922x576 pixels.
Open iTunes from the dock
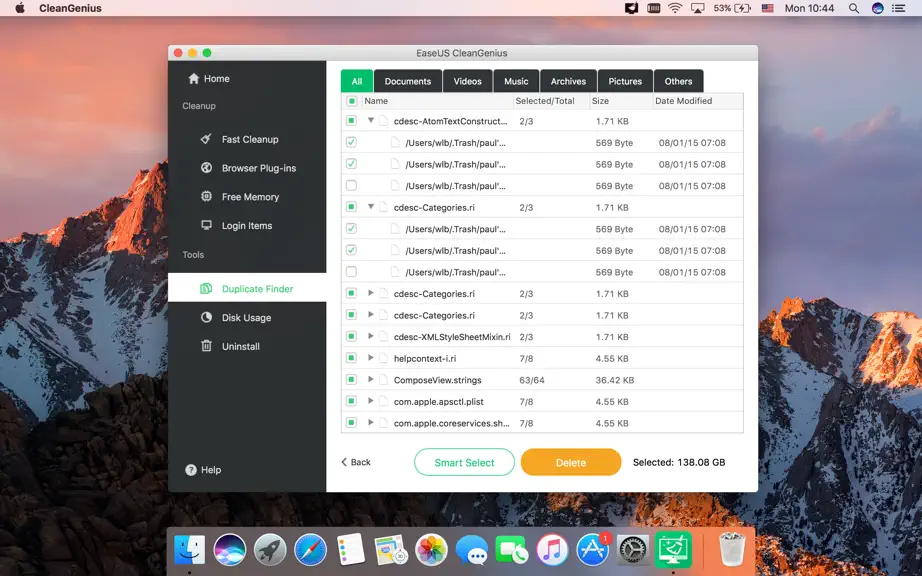[552, 550]
